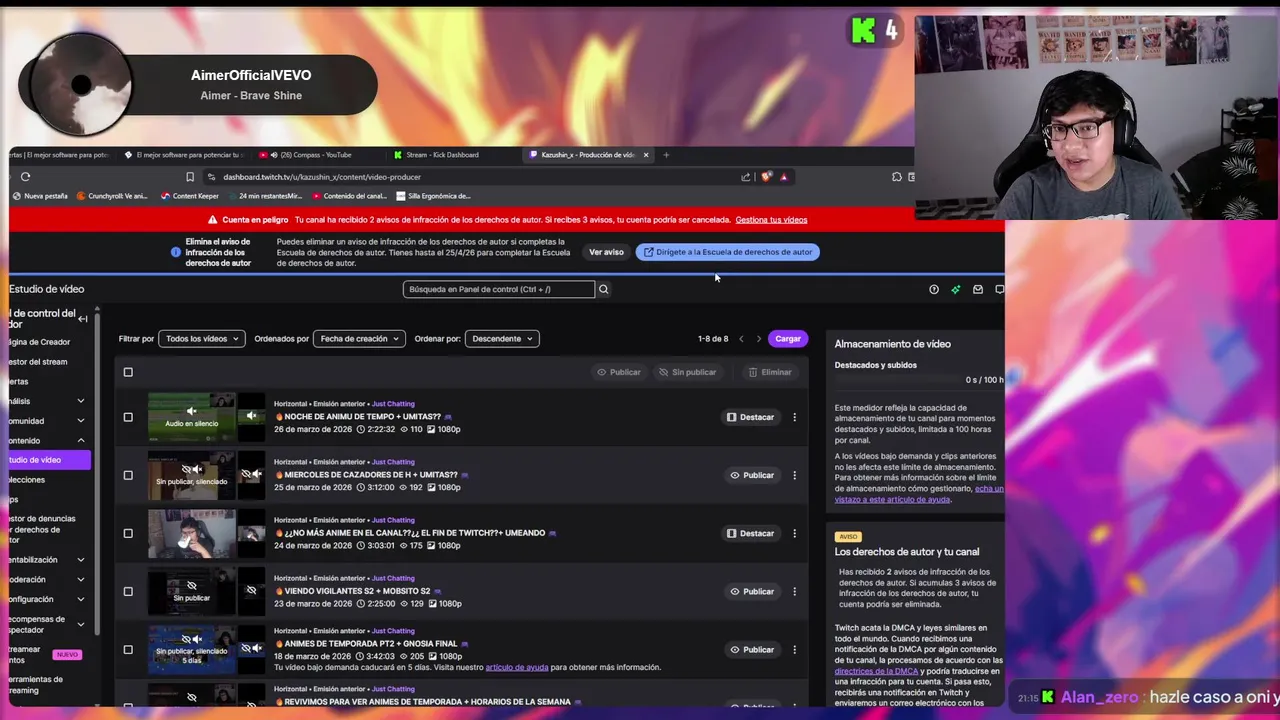This screenshot has height=720, width=1280.
Task: Click the Cargar upload button
Action: tap(788, 339)
